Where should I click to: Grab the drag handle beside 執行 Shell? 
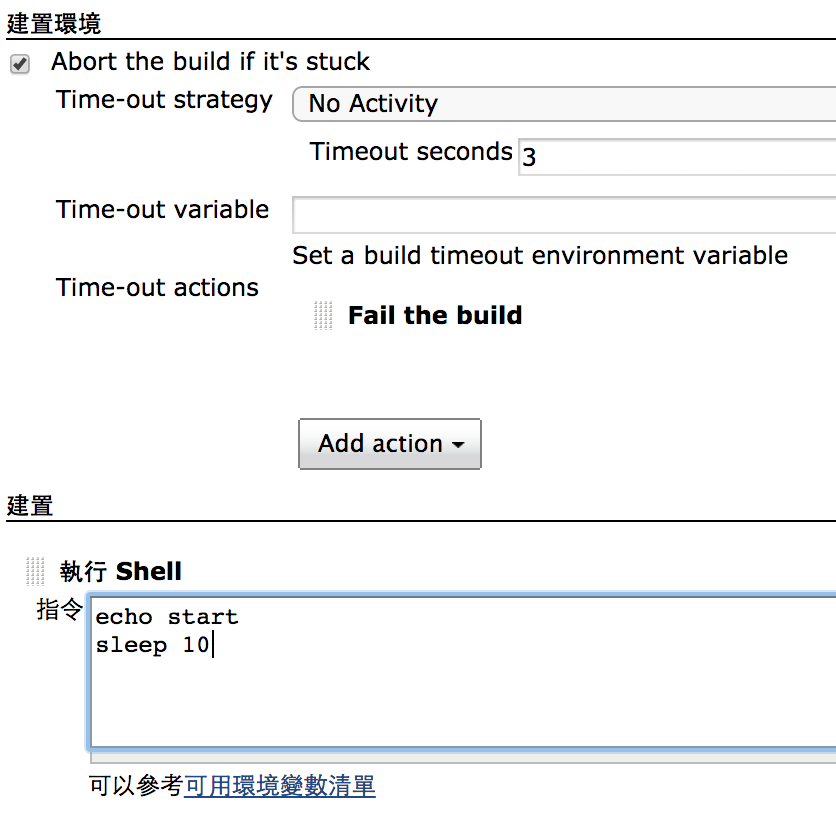coord(35,571)
